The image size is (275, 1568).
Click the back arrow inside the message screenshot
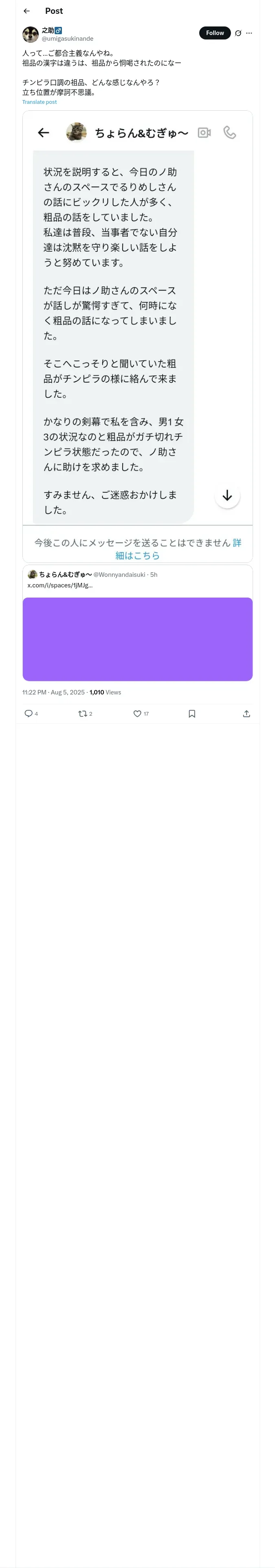pos(43,132)
